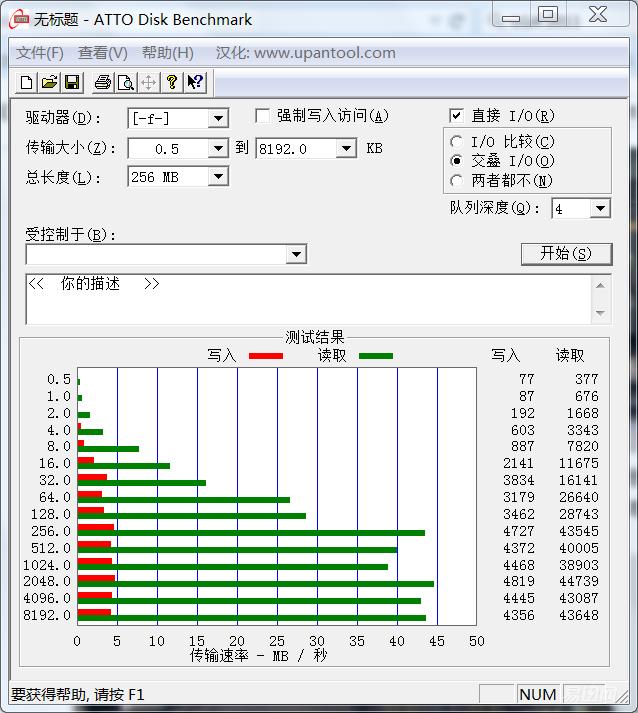The width and height of the screenshot is (638, 713).
Task: Expand the 受控制于(B) combo box
Action: 296,254
